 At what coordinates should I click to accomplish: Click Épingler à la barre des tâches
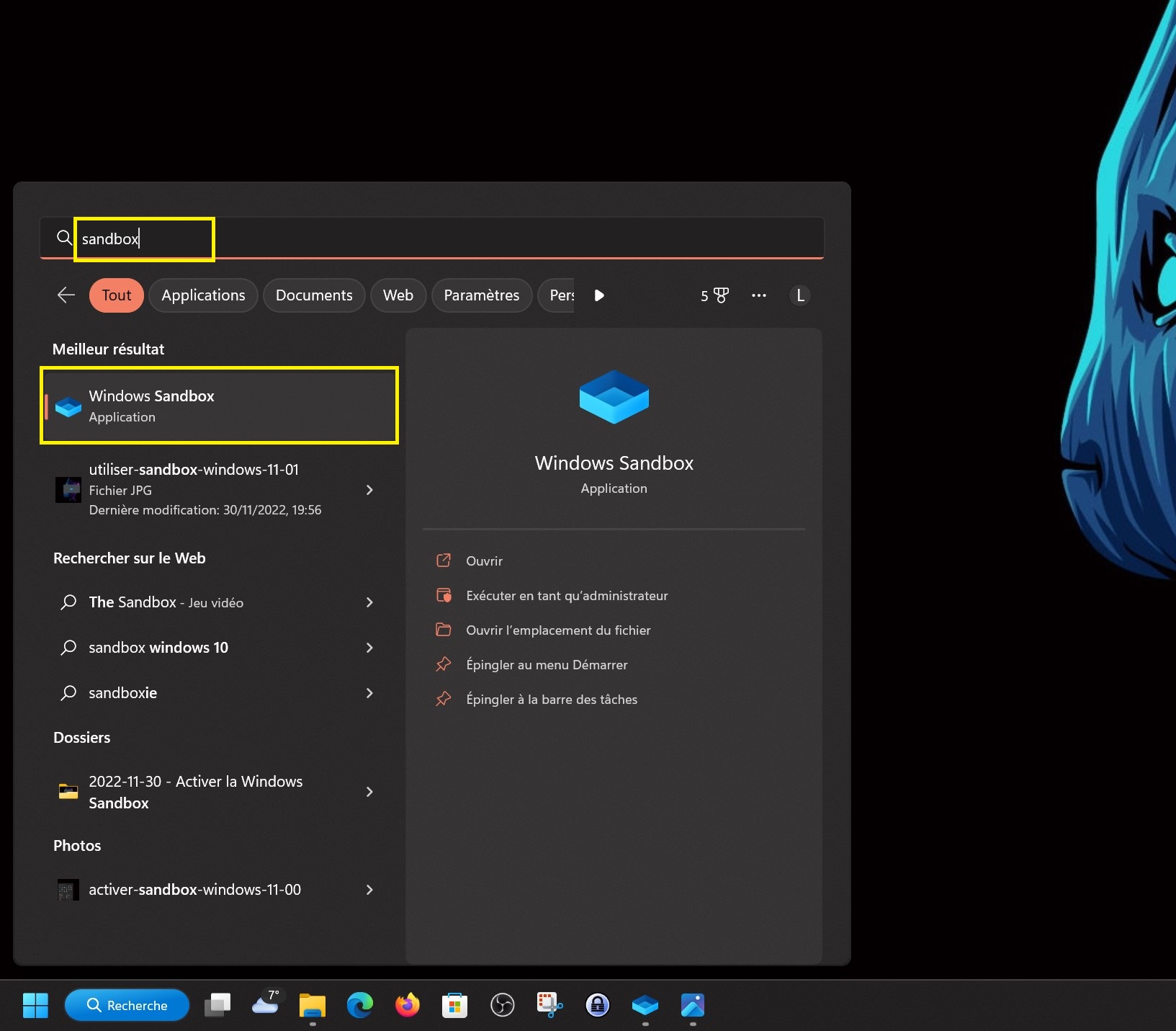(x=552, y=700)
